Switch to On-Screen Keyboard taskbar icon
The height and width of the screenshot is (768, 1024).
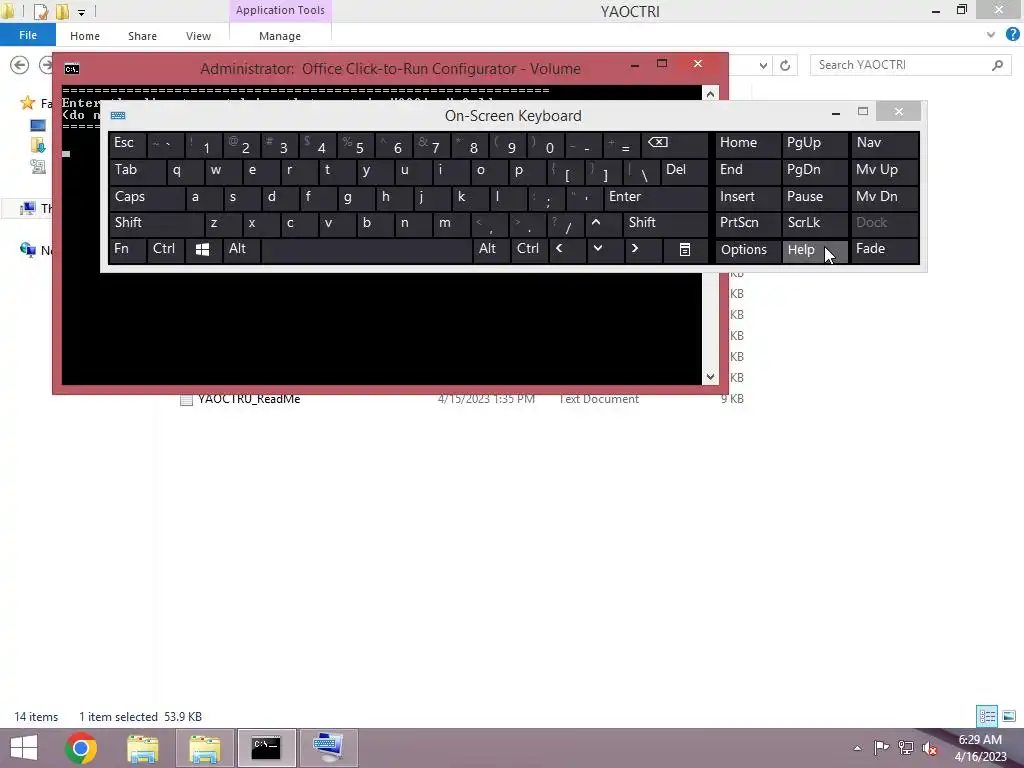point(328,748)
